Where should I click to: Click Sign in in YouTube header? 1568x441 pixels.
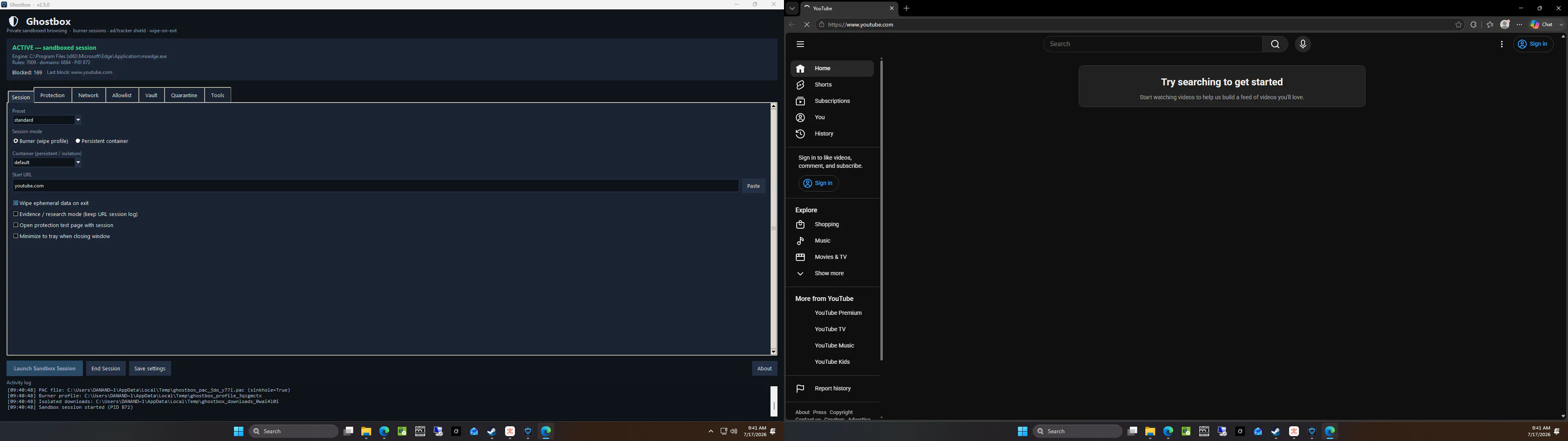[x=1533, y=44]
